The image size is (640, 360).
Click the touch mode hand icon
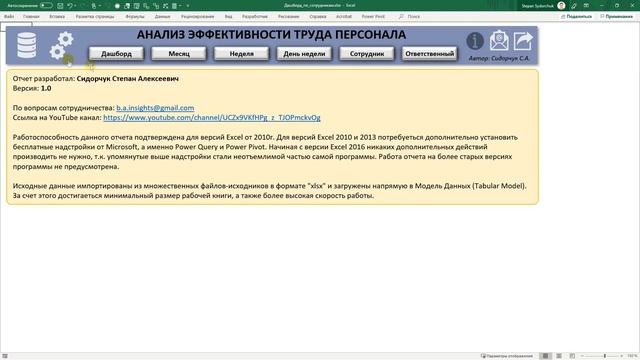click(x=94, y=6)
